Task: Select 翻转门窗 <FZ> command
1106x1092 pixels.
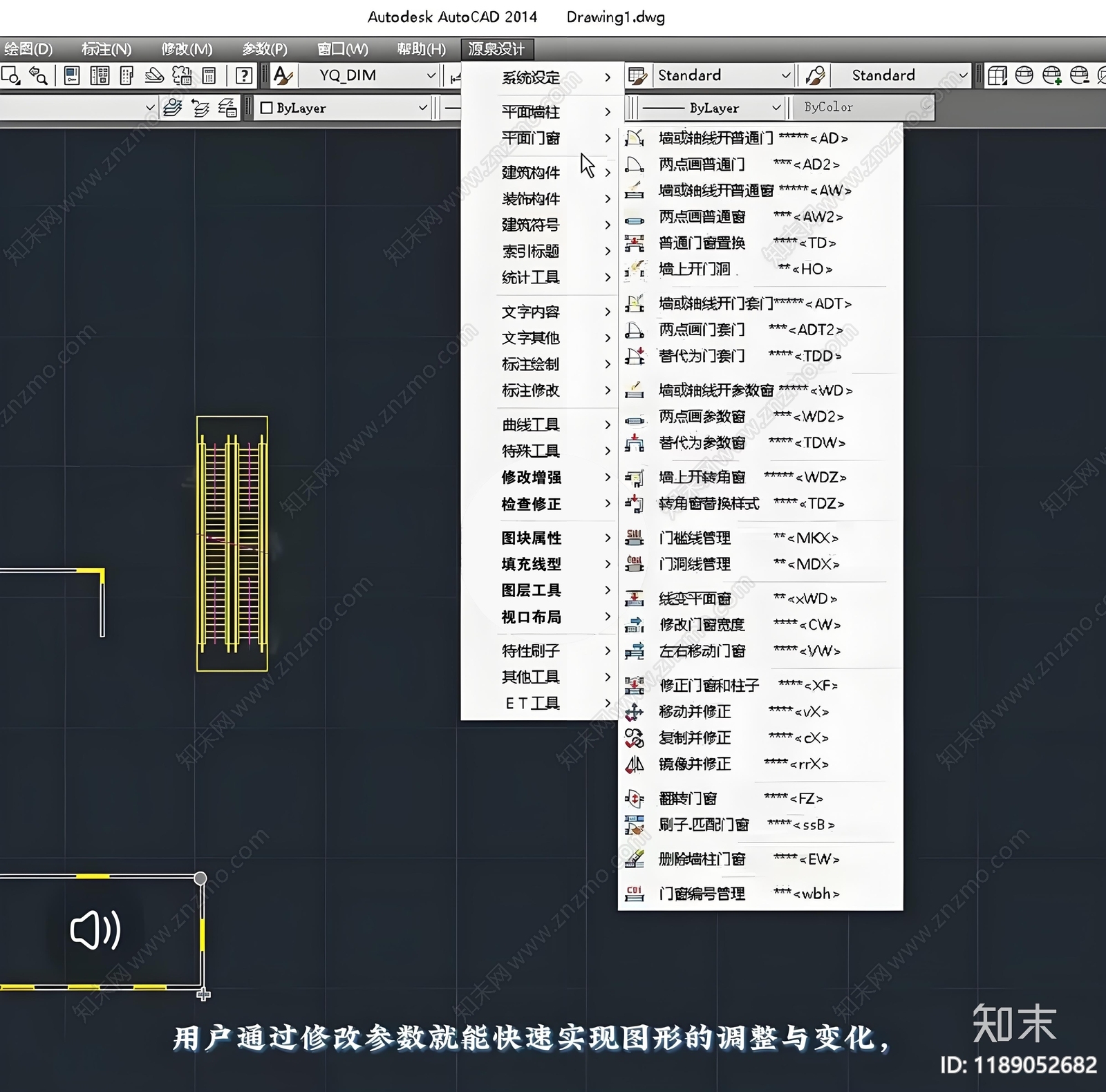Action: point(760,798)
